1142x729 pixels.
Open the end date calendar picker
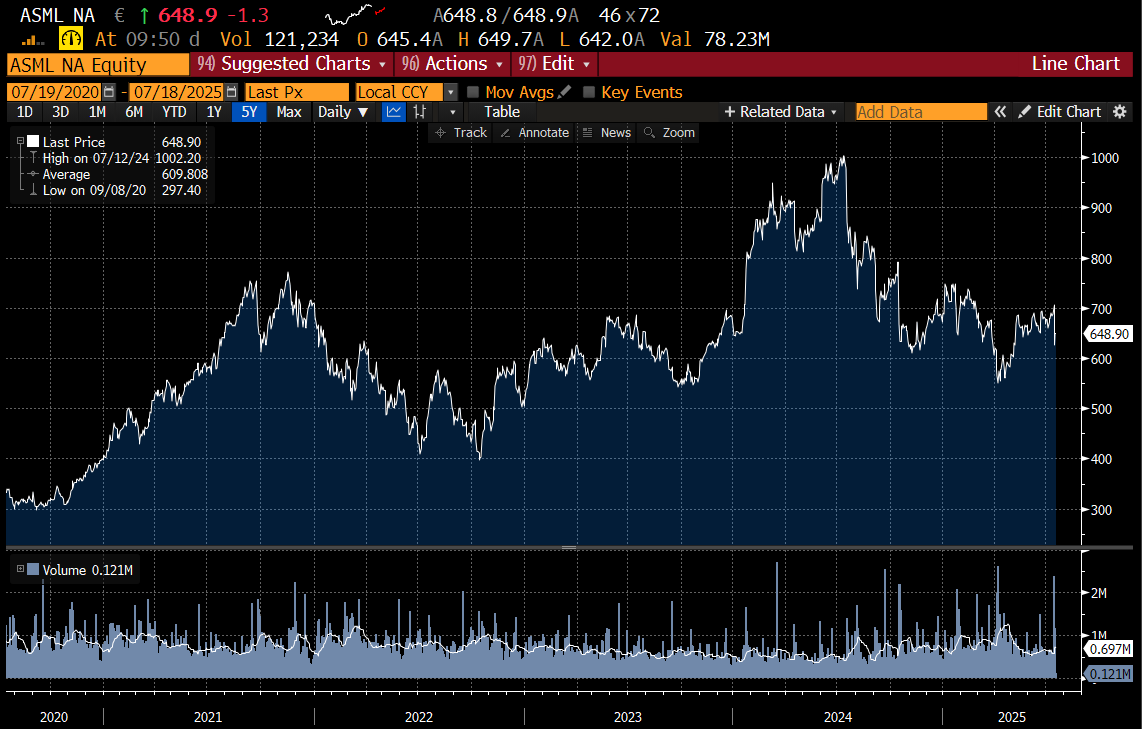pos(232,92)
